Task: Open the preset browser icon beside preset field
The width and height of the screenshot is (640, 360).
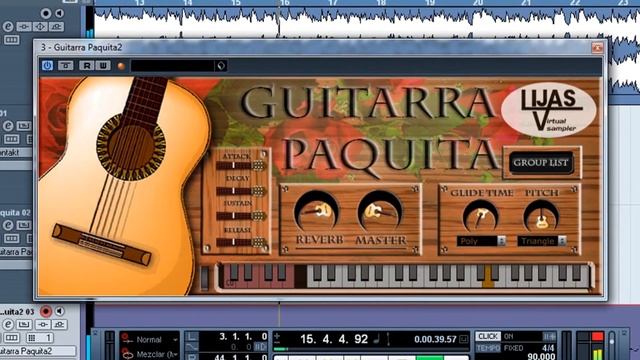Action: coord(221,65)
